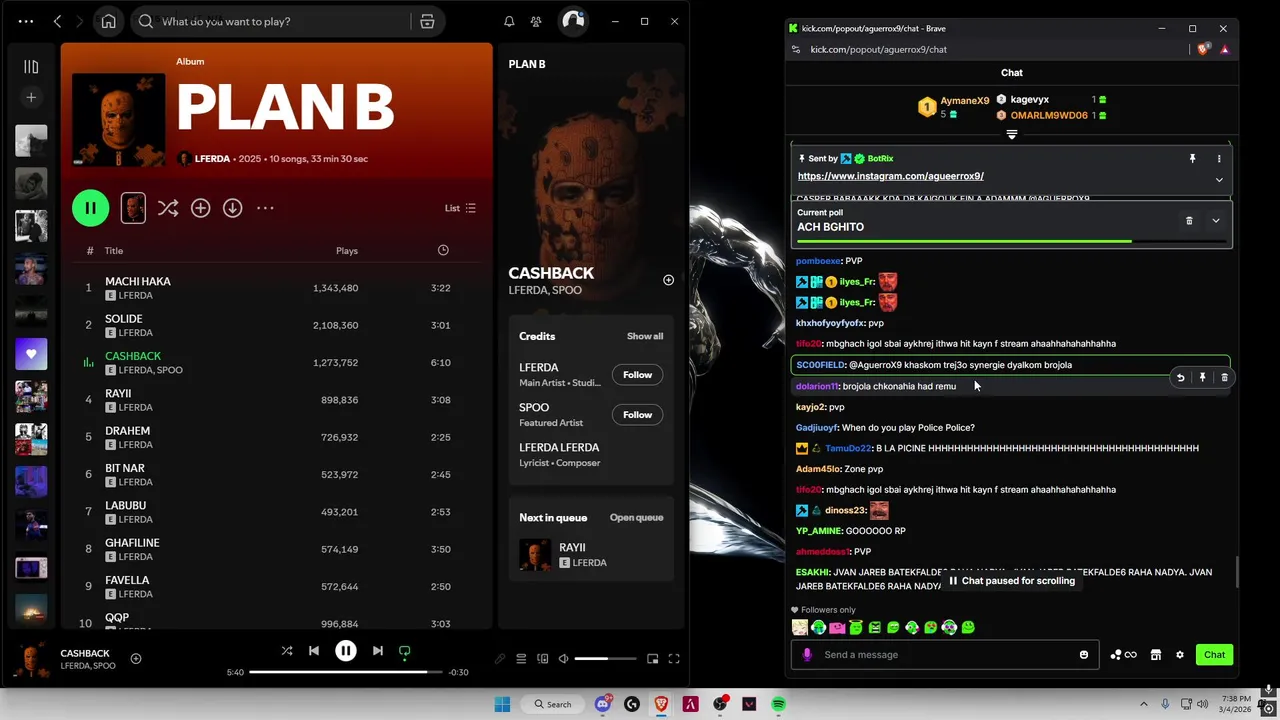Toggle the queue icon in player bar
Viewport: 1280px width, 720px height.
(x=521, y=659)
